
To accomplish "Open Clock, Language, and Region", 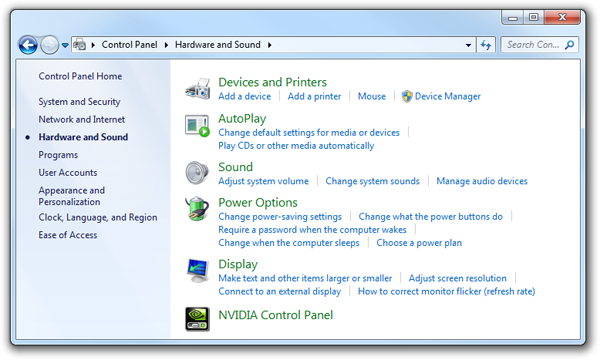I will pos(98,217).
